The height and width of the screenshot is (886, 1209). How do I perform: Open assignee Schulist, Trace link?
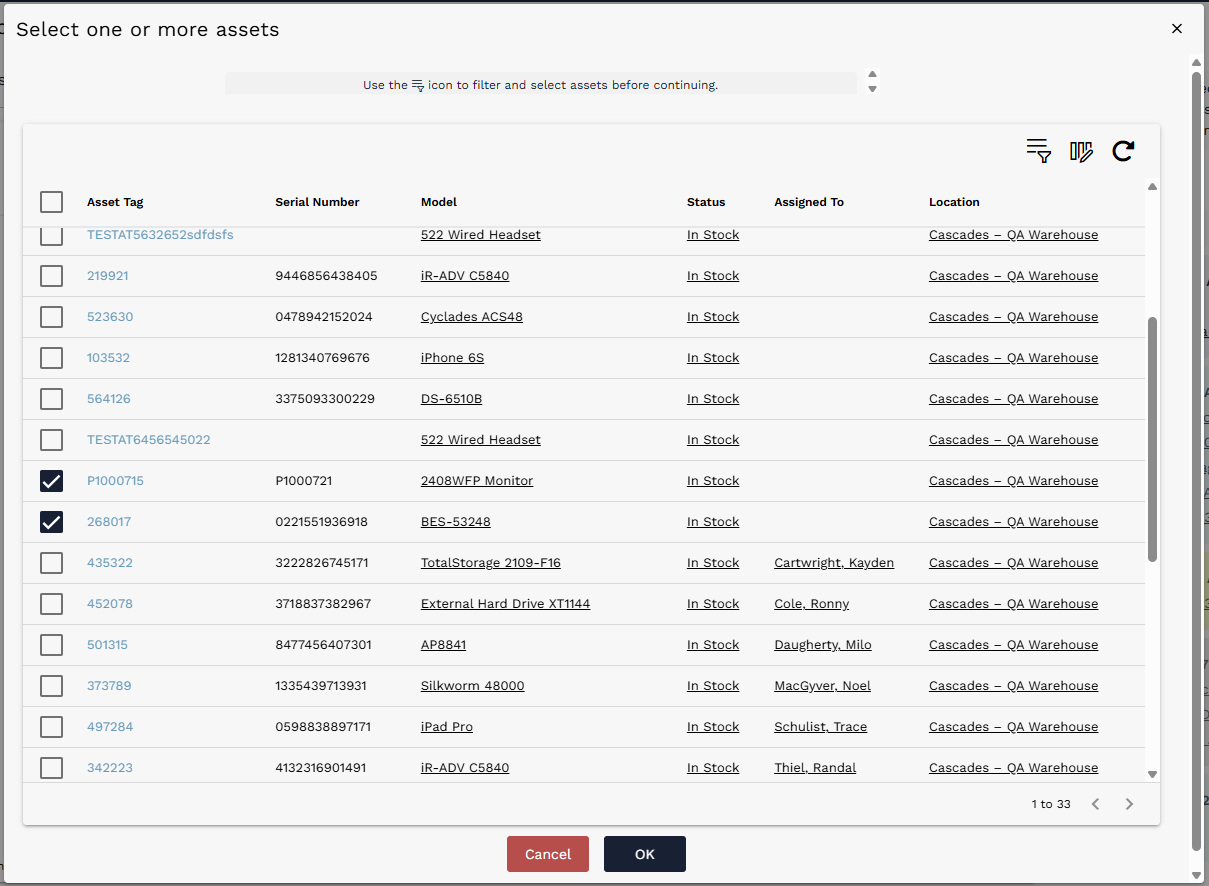pyautogui.click(x=821, y=727)
